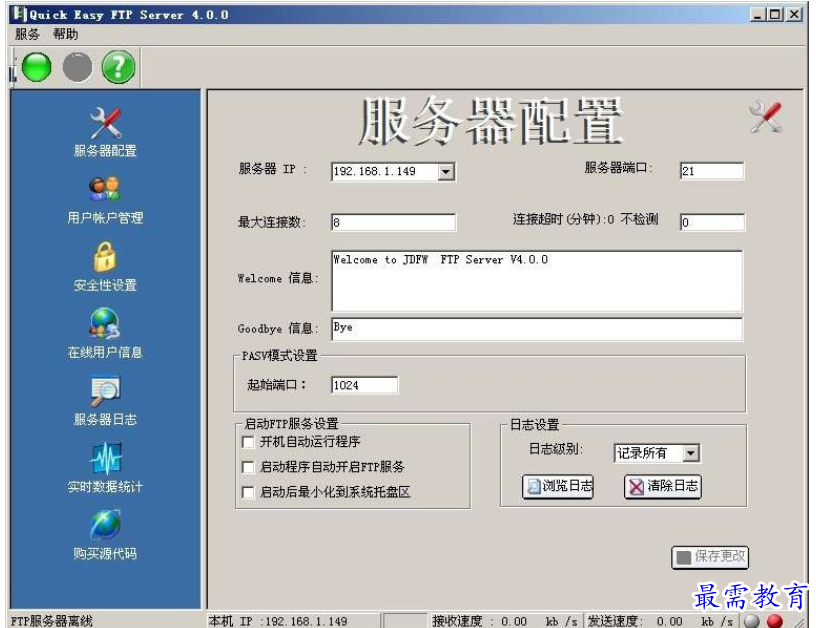Image resolution: width=816 pixels, height=628 pixels.
Task: Click 在线用户信息 sidebar label
Action: [105, 352]
